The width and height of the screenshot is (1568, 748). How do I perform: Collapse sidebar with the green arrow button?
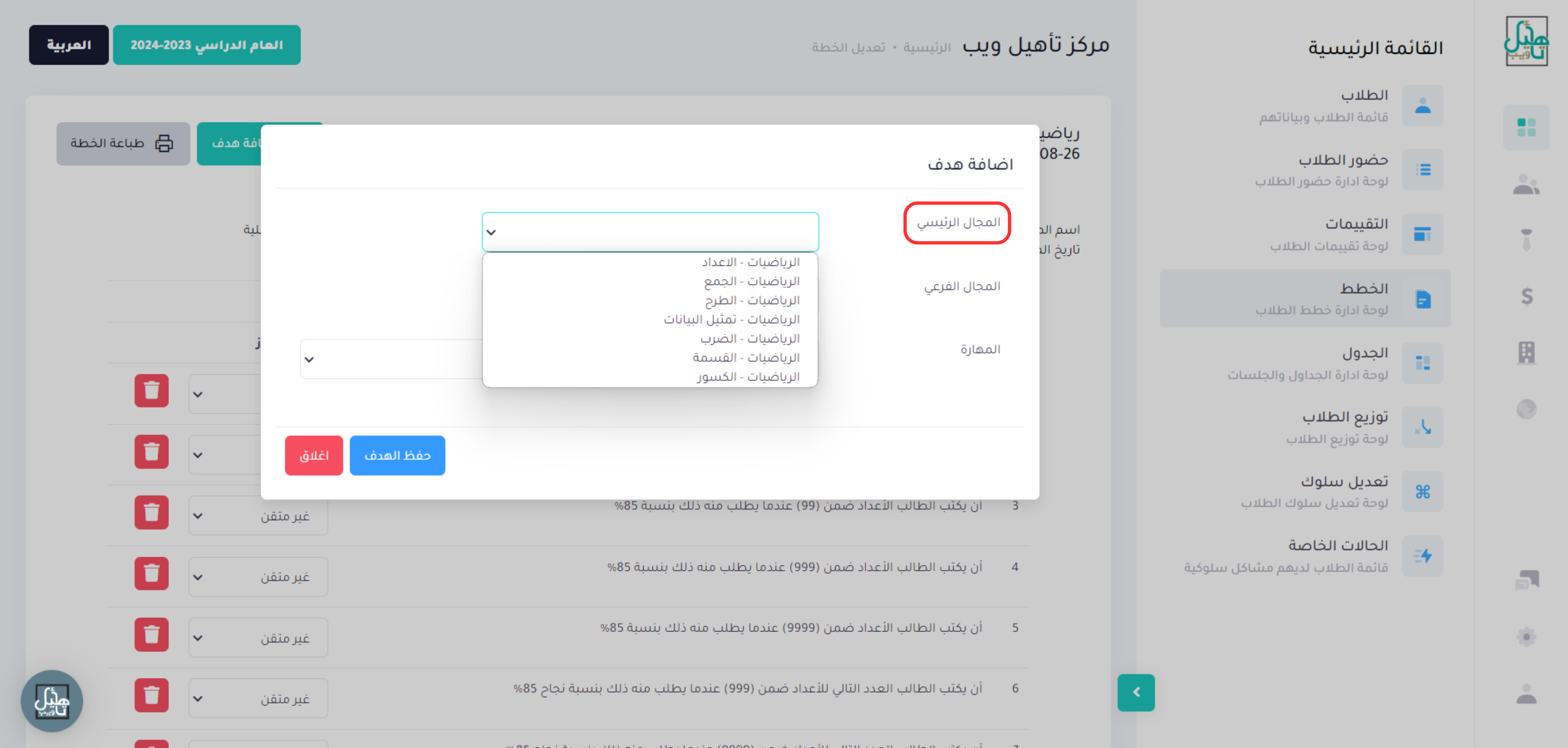tap(1136, 693)
